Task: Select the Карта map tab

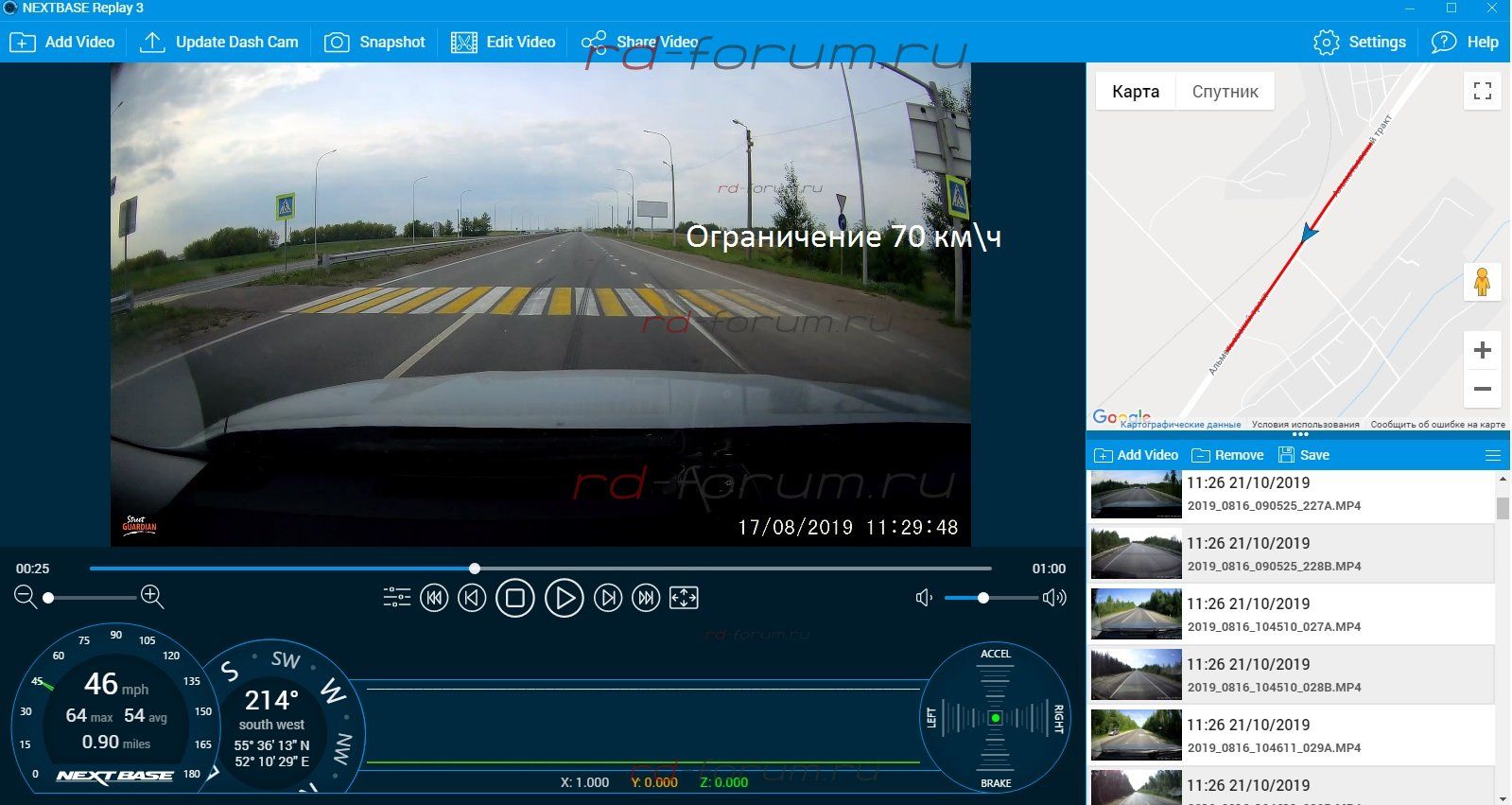Action: click(x=1136, y=92)
